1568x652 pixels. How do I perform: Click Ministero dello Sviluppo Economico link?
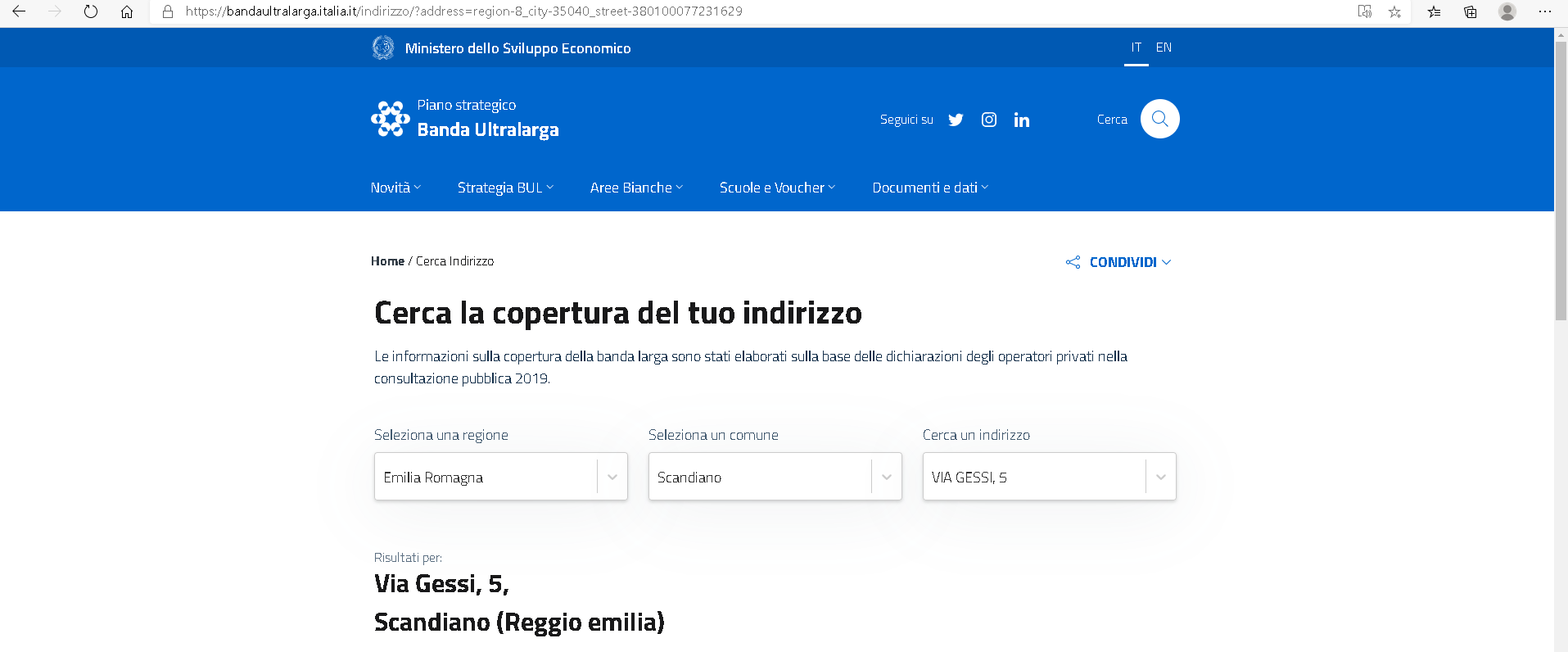[x=517, y=48]
